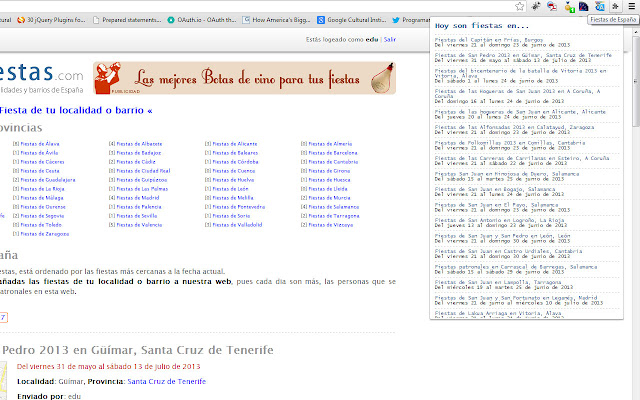Open Fiestas de Valencia link

click(x=139, y=225)
